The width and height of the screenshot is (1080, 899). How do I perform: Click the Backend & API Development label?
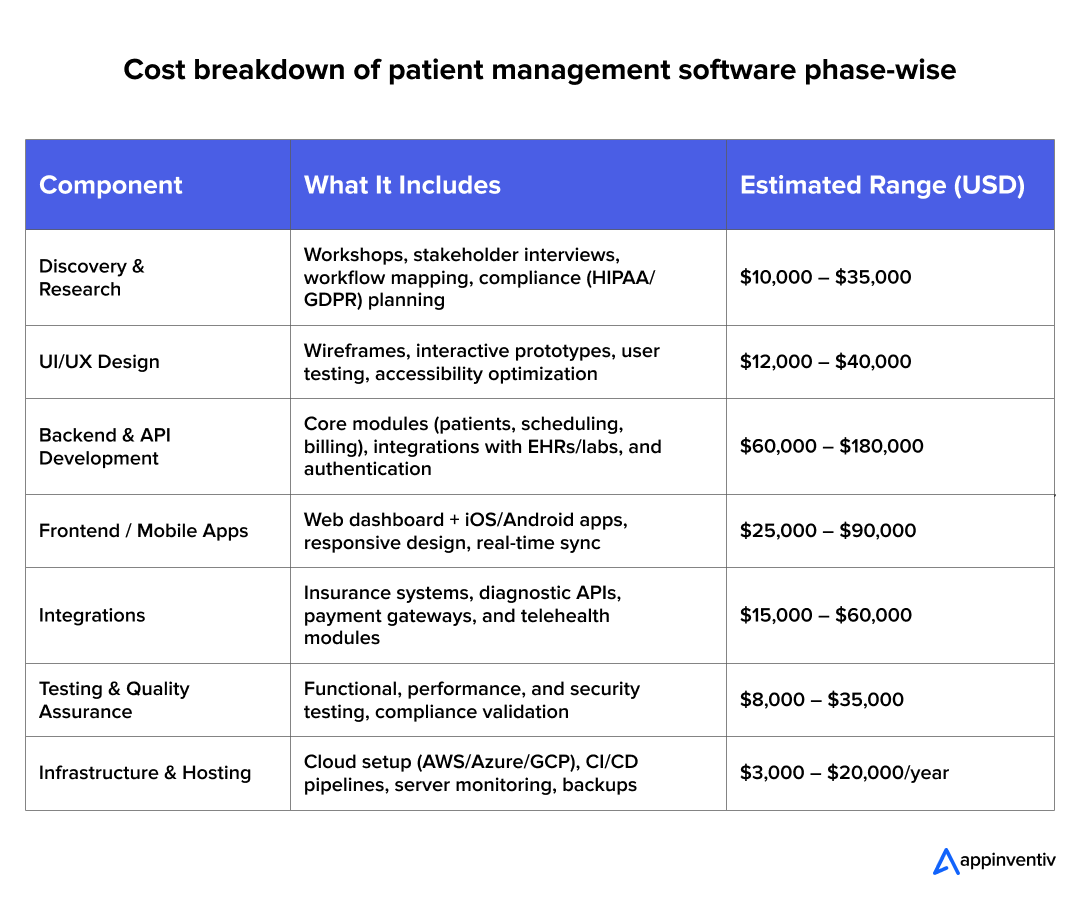104,447
